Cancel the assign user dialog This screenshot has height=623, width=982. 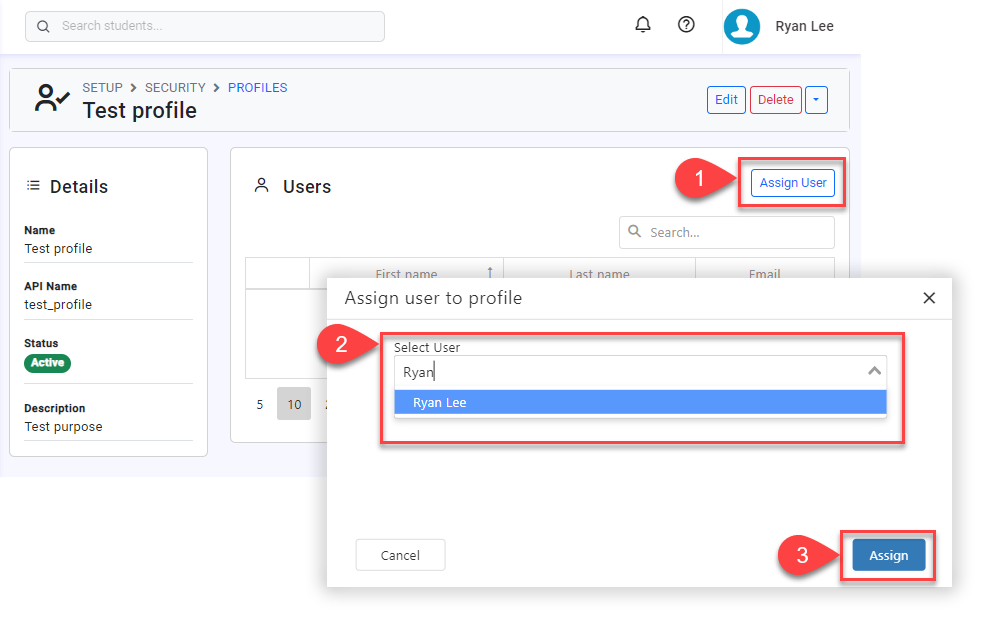point(400,555)
